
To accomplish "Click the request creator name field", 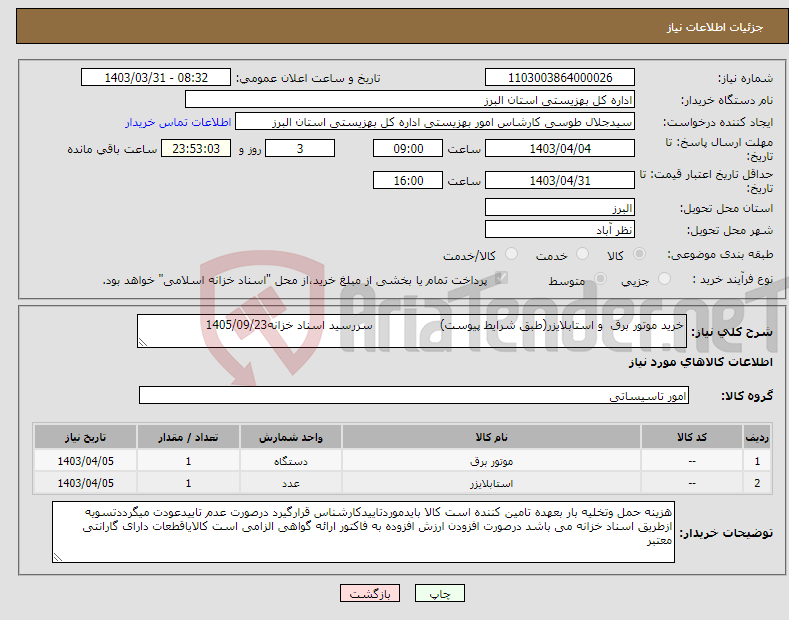I will click(435, 122).
